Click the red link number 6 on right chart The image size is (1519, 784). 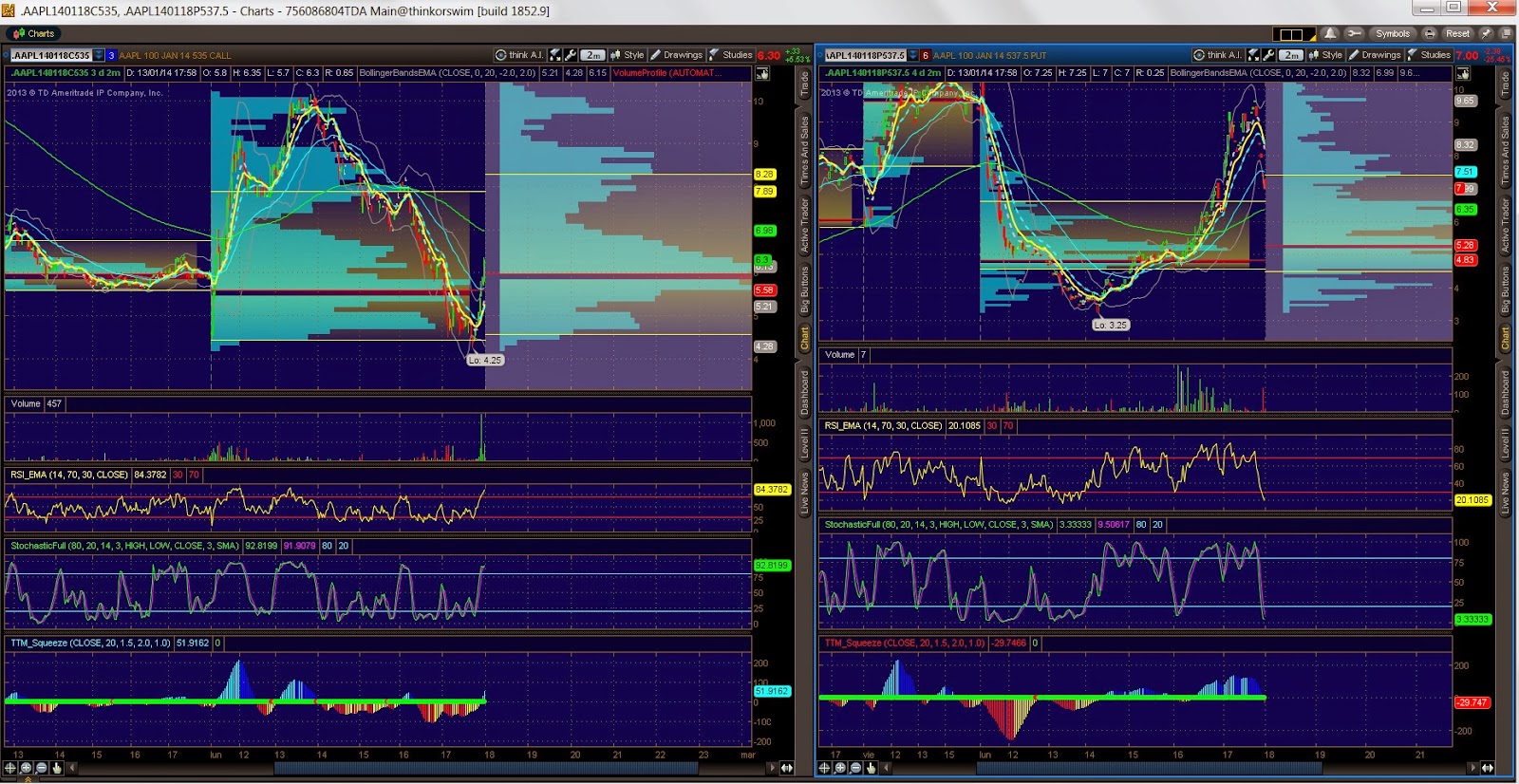925,55
